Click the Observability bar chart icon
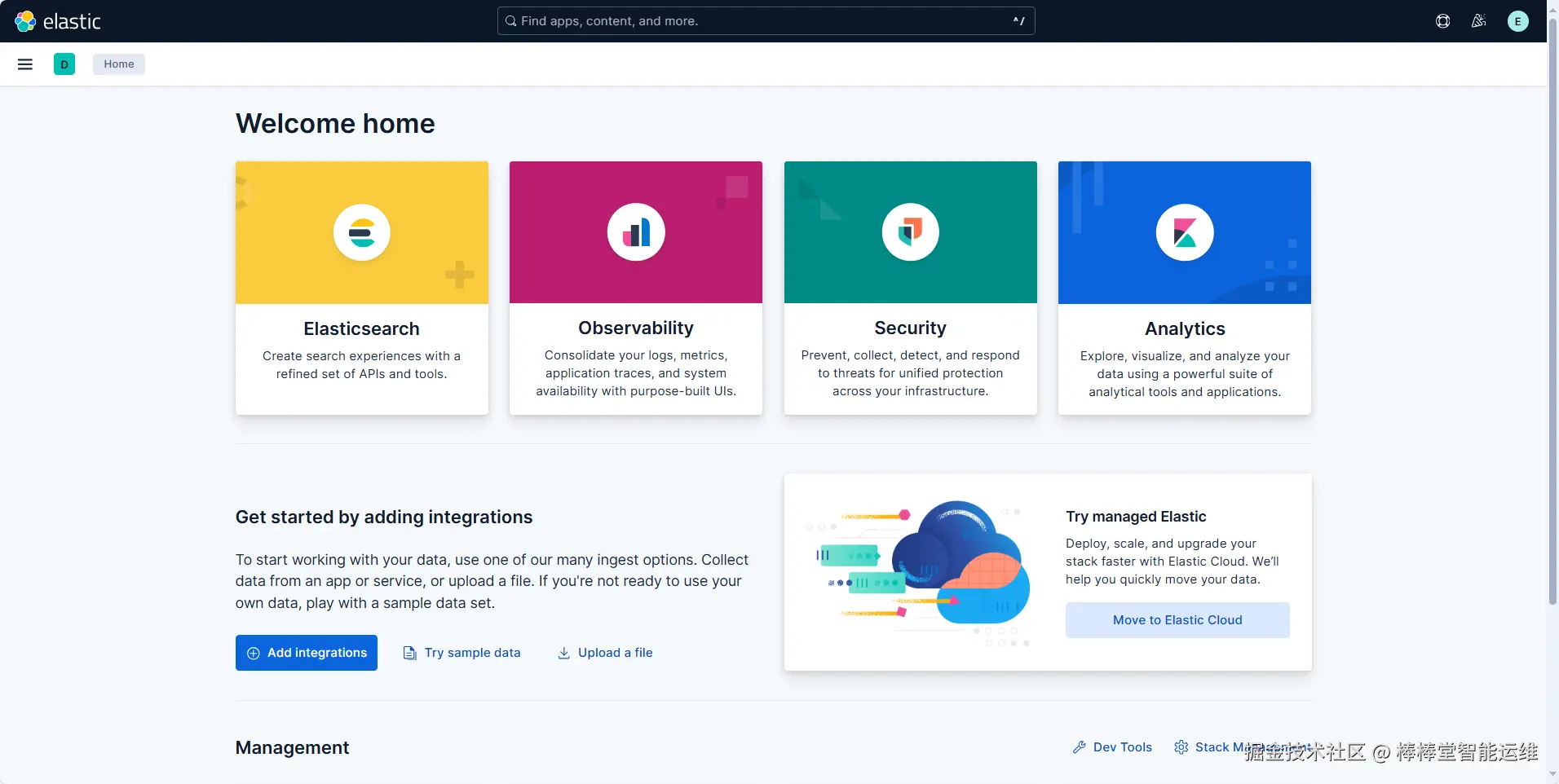 pyautogui.click(x=636, y=232)
